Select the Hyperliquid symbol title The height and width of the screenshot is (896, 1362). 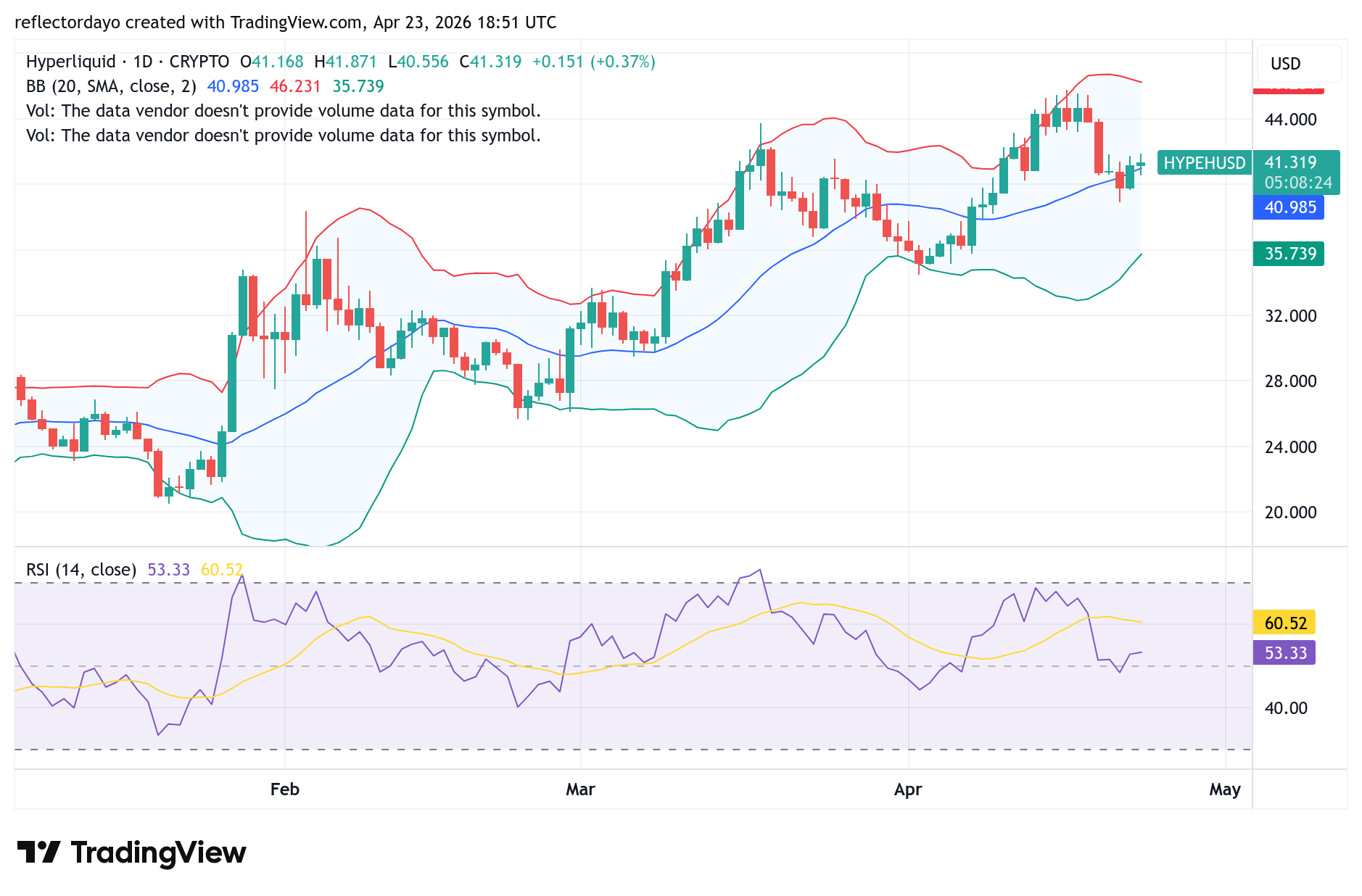click(x=71, y=62)
